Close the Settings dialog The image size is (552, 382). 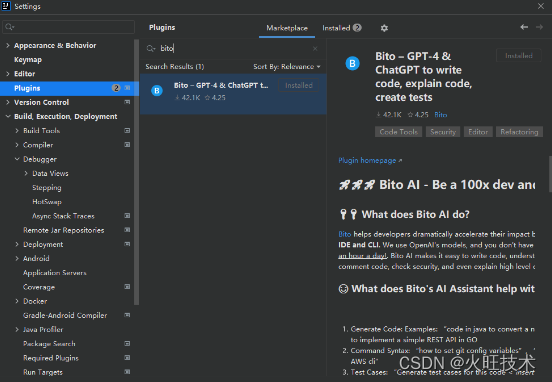pyautogui.click(x=541, y=6)
